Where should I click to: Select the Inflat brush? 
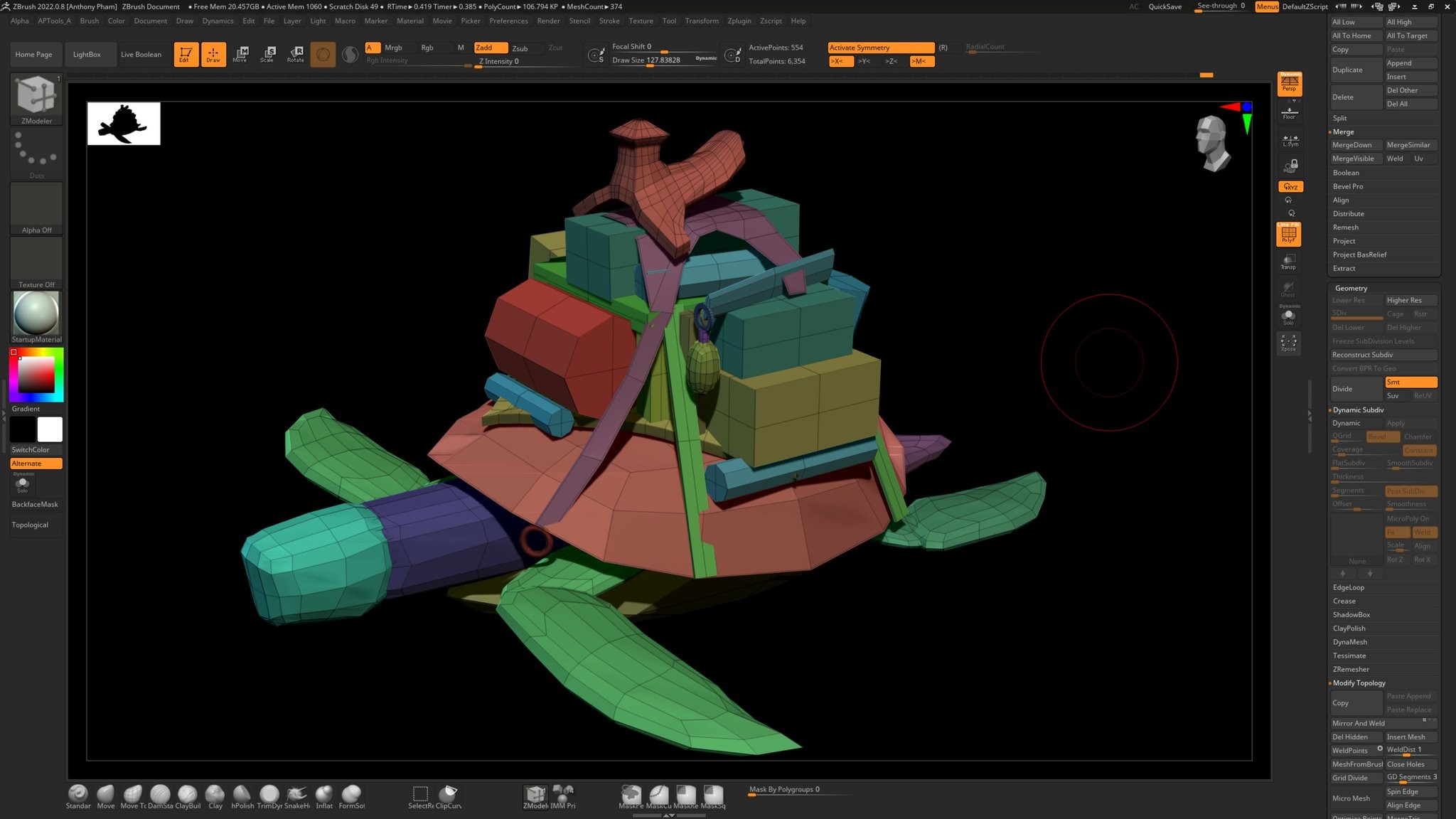coord(324,797)
